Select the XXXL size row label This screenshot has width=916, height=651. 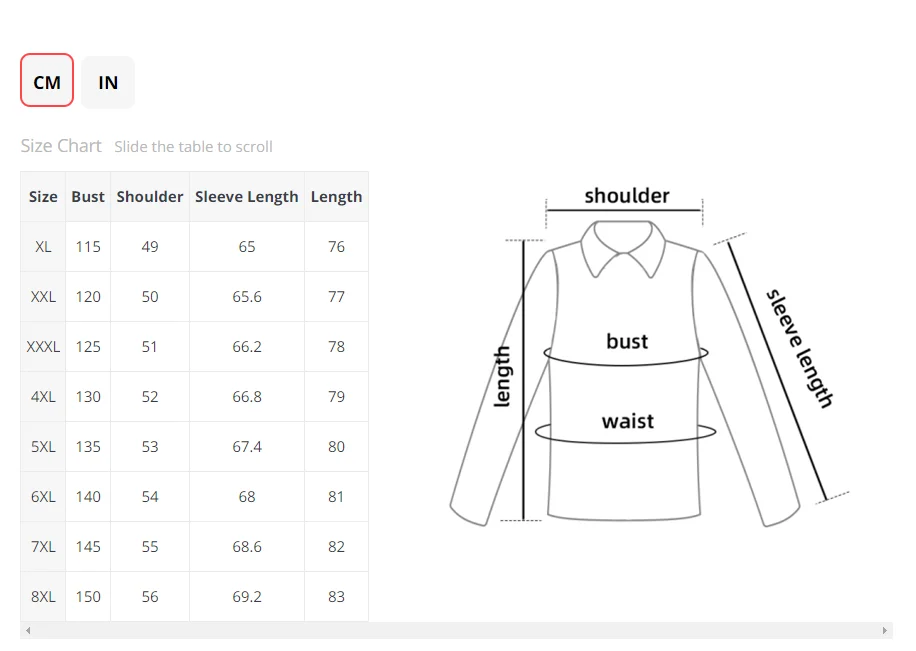coord(43,347)
